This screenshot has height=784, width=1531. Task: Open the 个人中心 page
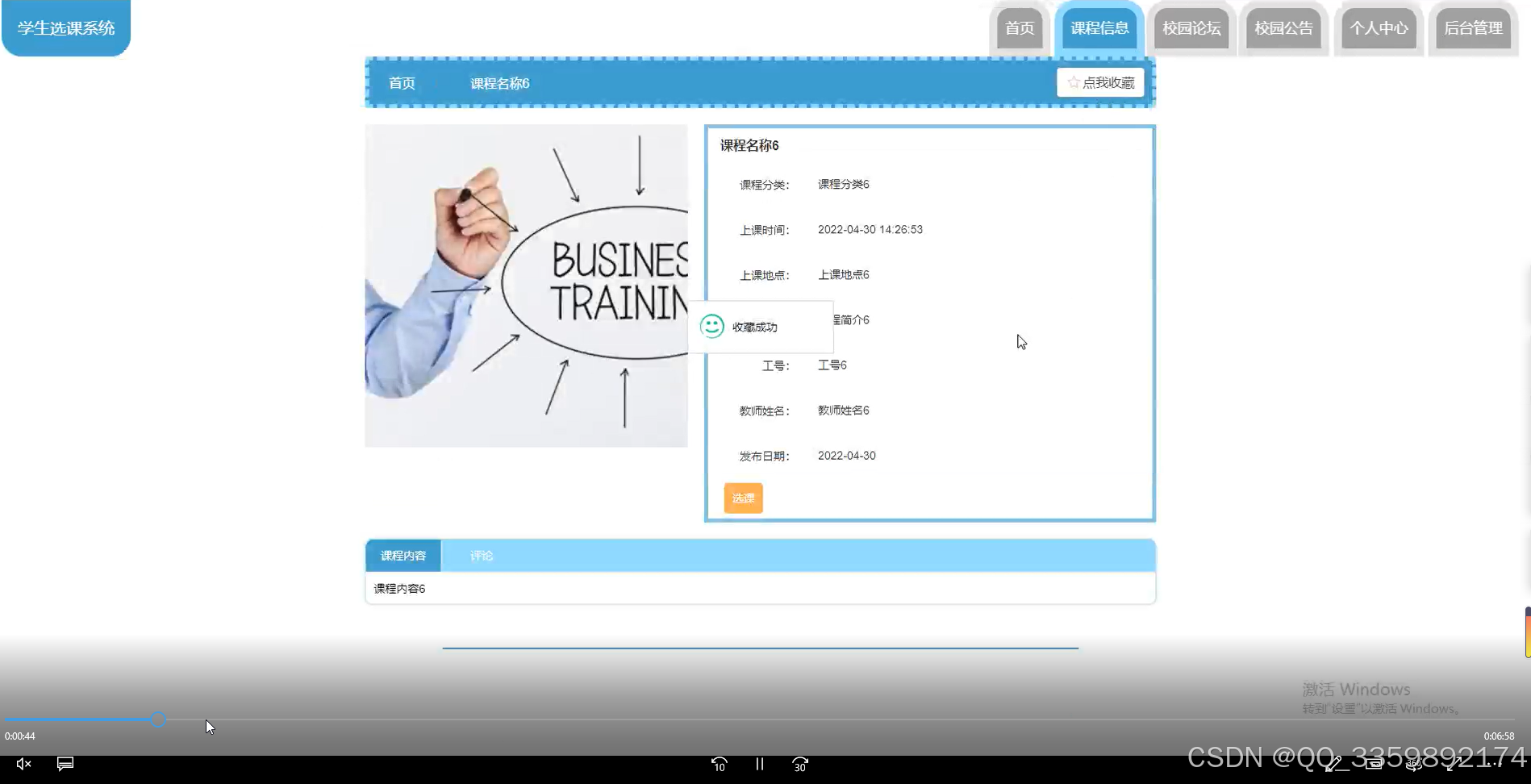tap(1379, 27)
